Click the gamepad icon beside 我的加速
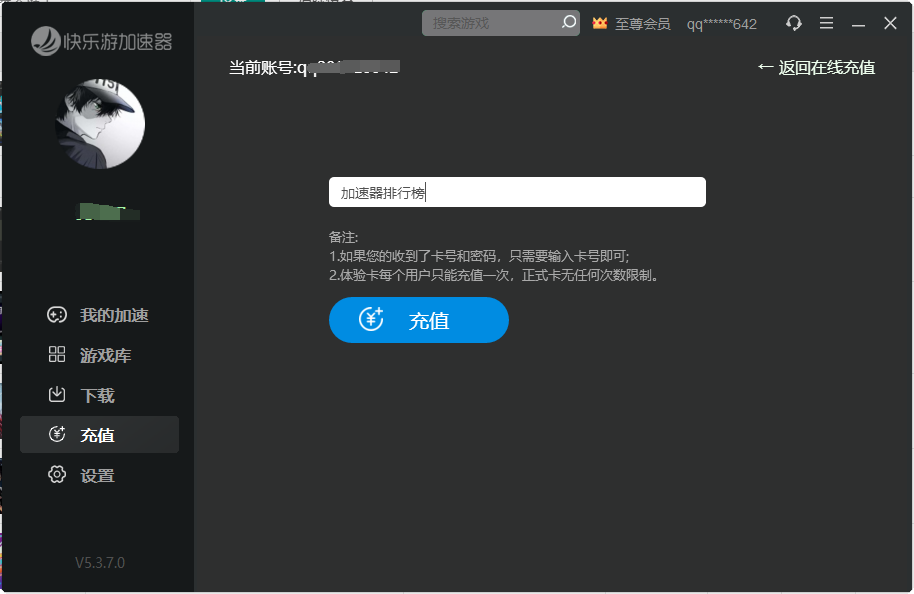914x594 pixels. tap(57, 315)
